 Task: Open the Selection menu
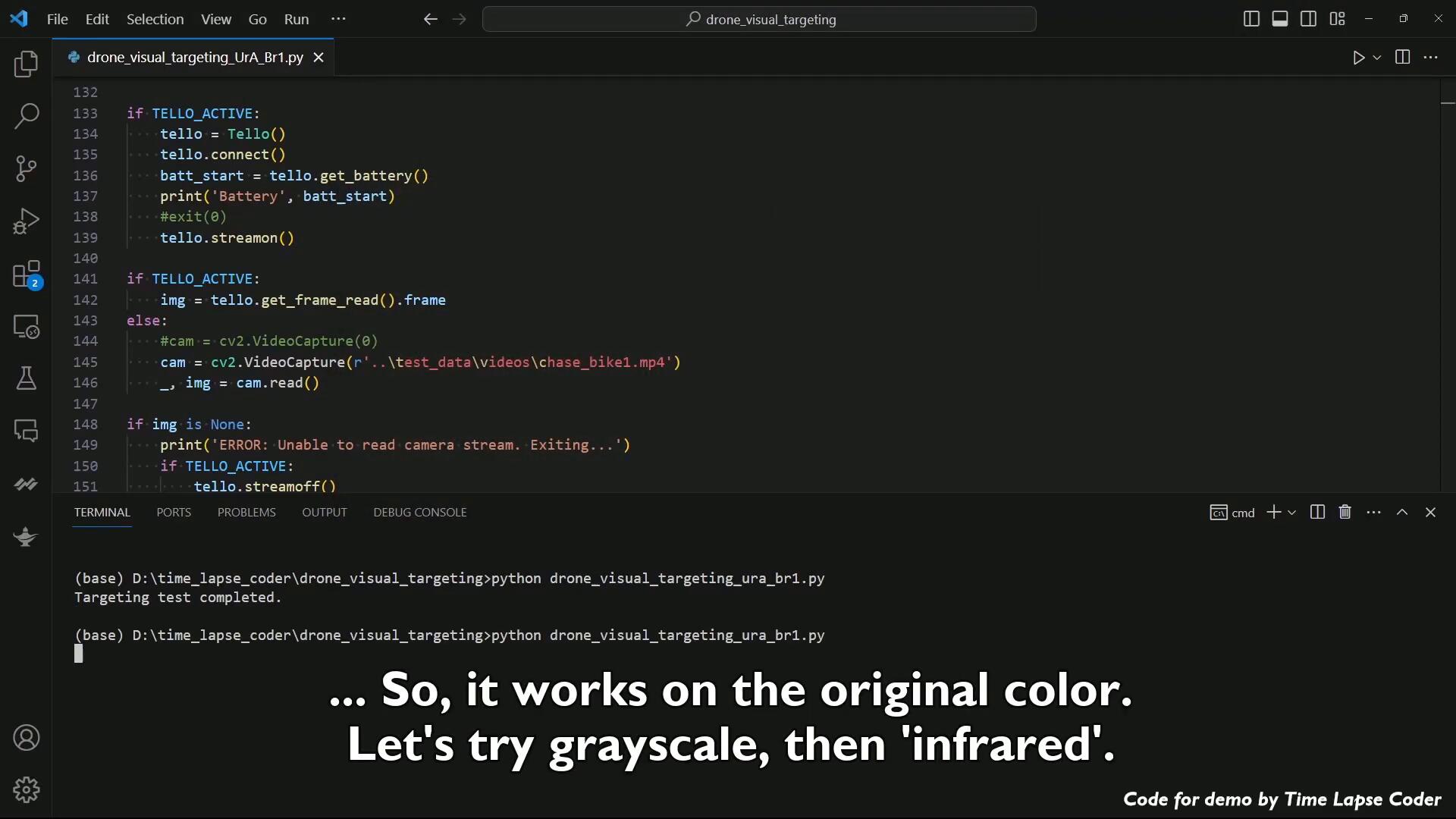tap(155, 19)
